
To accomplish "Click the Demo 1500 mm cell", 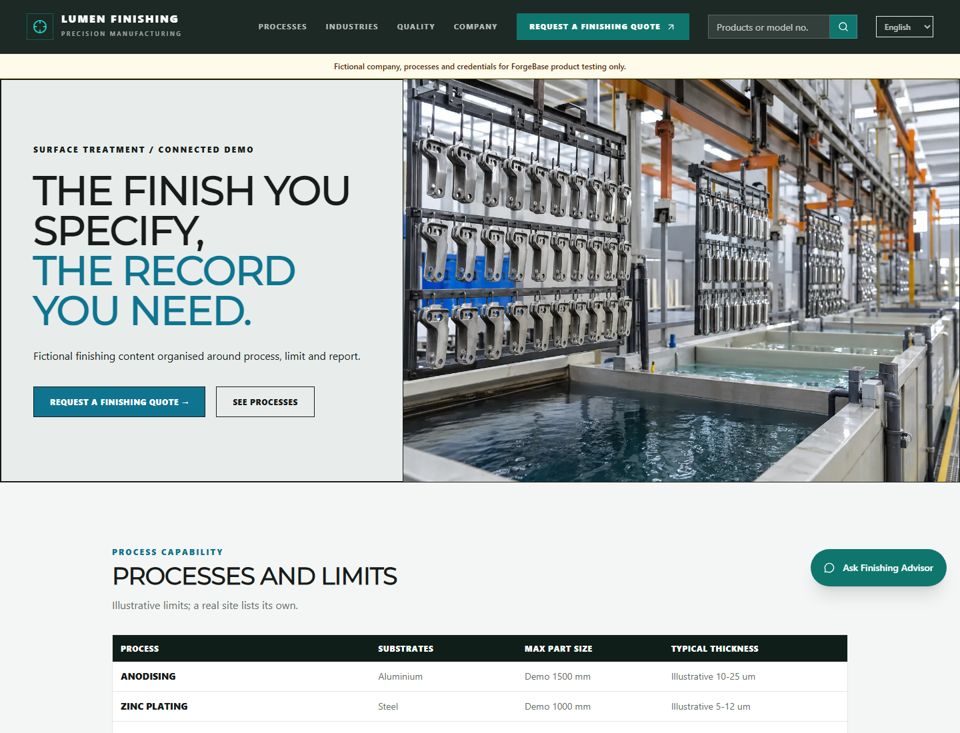I will coord(558,677).
